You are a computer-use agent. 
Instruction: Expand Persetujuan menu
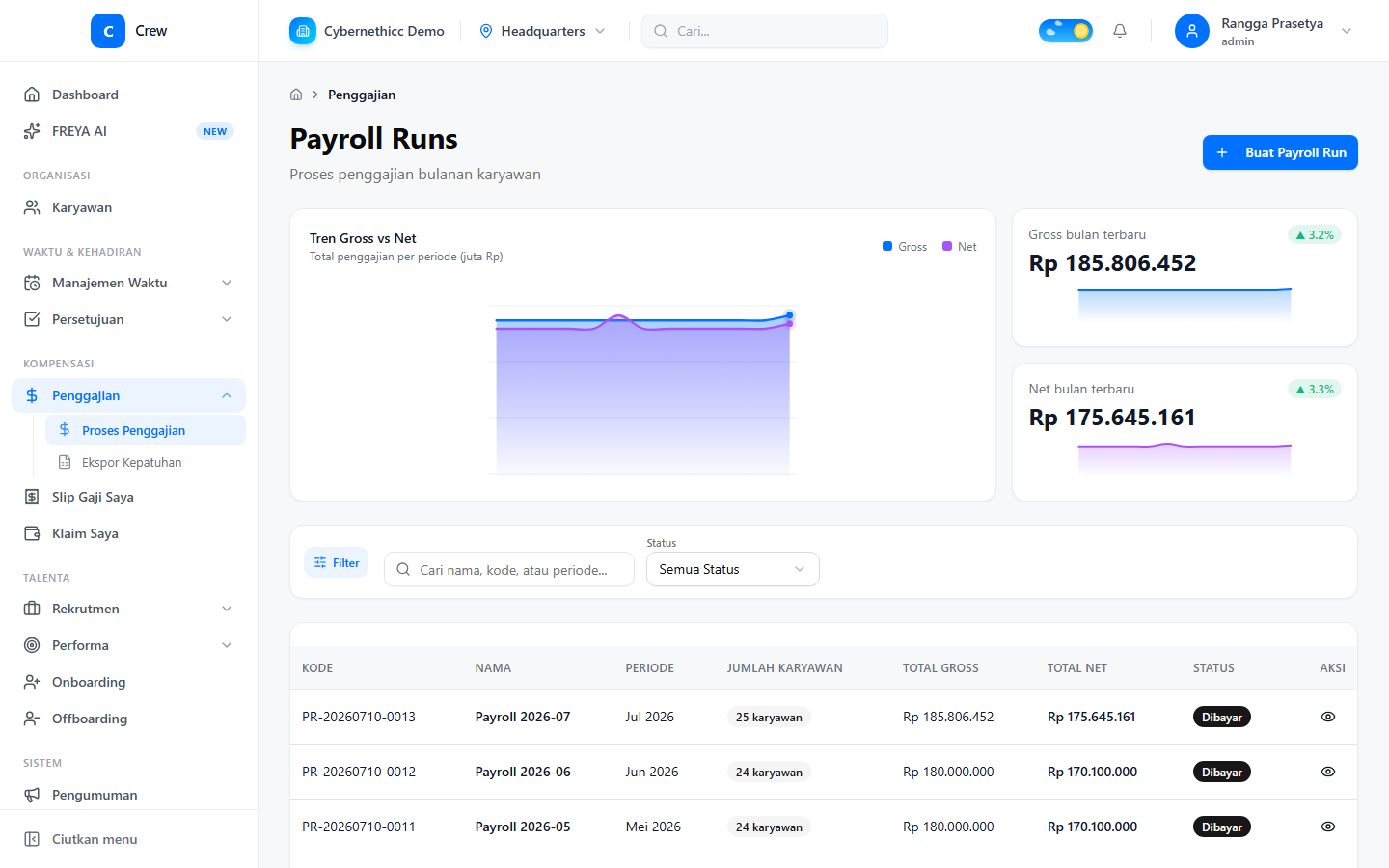(x=128, y=319)
